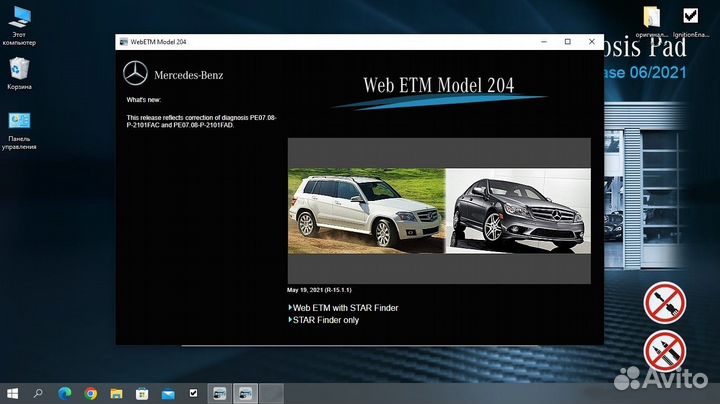Open Корзина recycle bin icon
Viewport: 720px width, 404px height.
(x=19, y=73)
